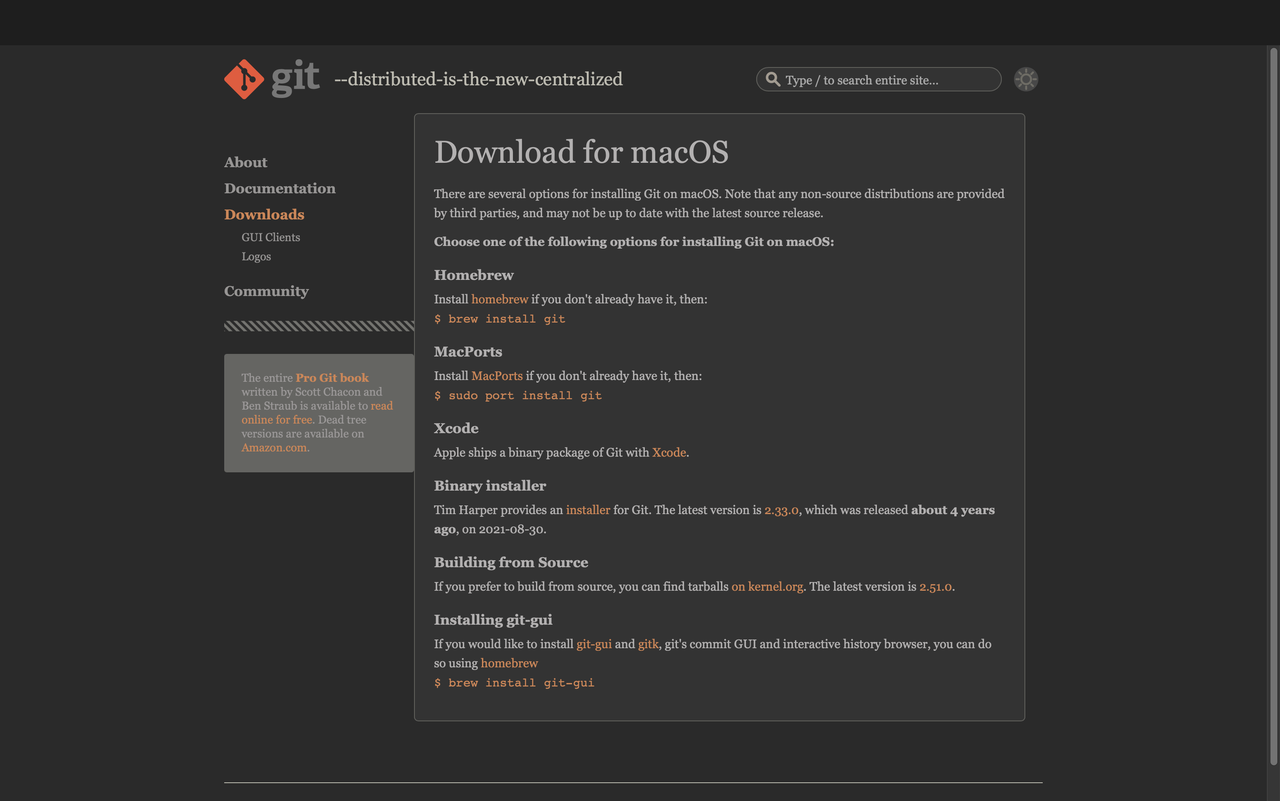Open the on kernel.org link
Screen dimensions: 1280x801
click(x=767, y=586)
